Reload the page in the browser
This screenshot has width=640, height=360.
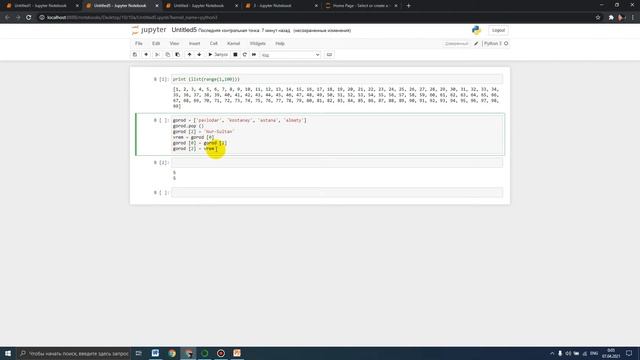[29, 18]
